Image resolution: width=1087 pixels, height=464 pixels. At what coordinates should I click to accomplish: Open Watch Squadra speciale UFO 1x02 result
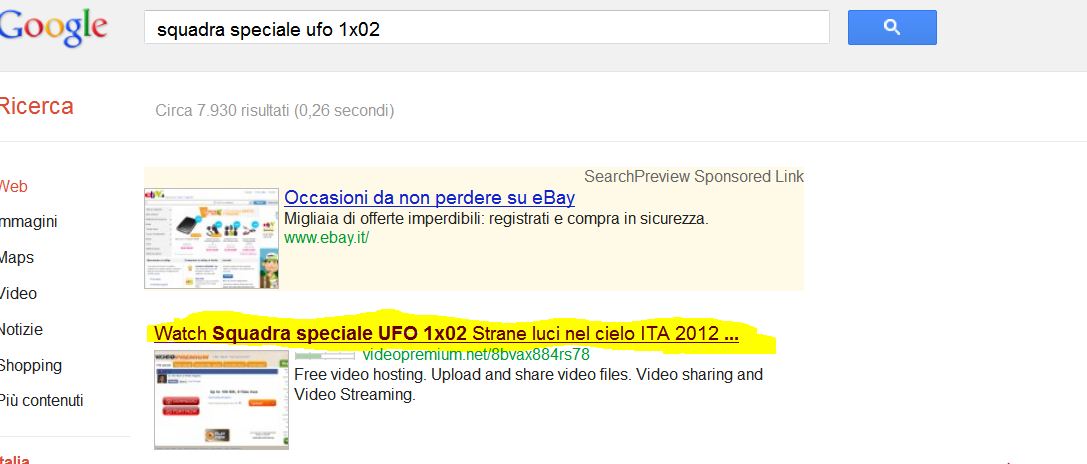coord(446,334)
